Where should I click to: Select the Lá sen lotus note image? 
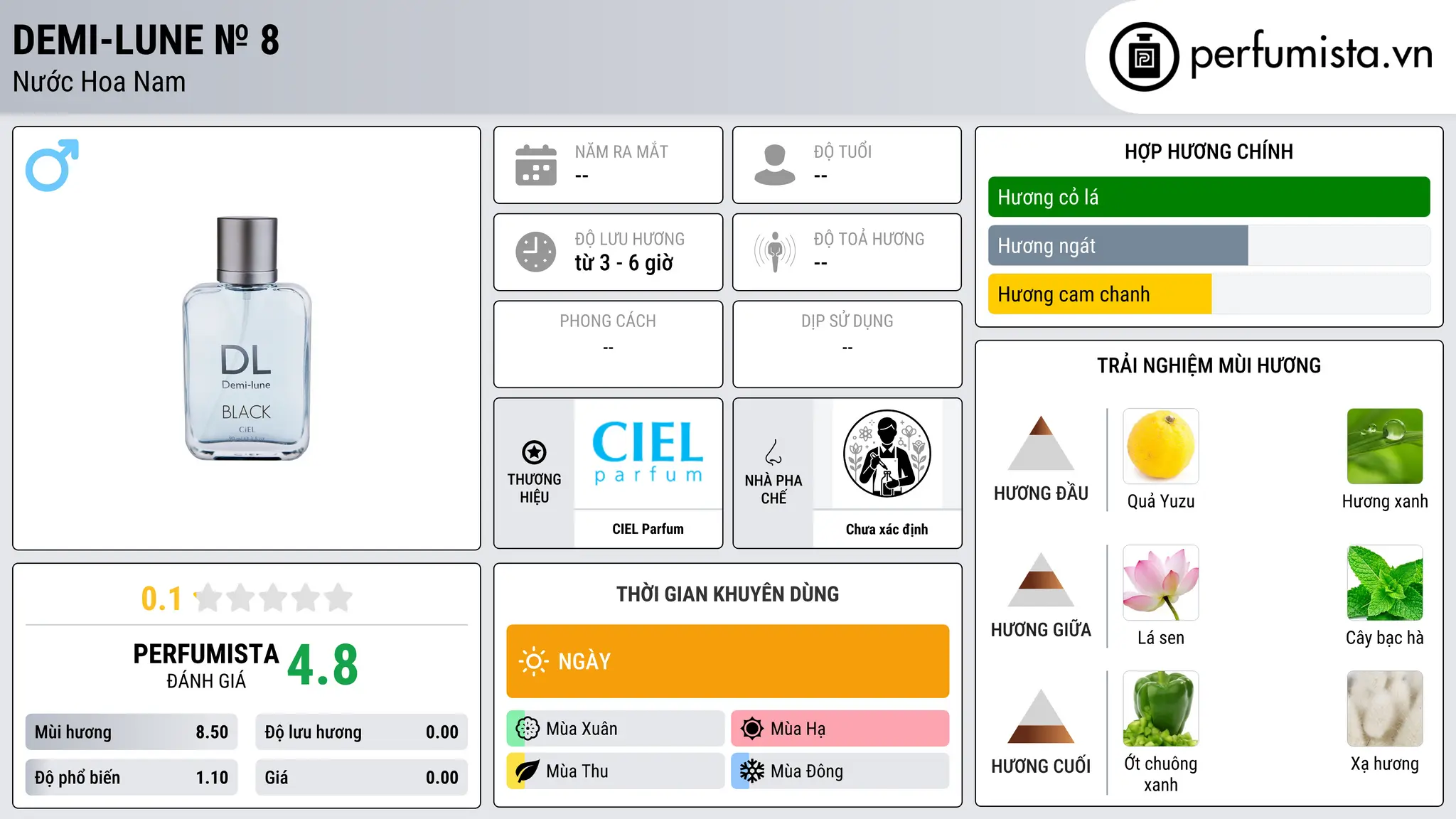point(1161,583)
